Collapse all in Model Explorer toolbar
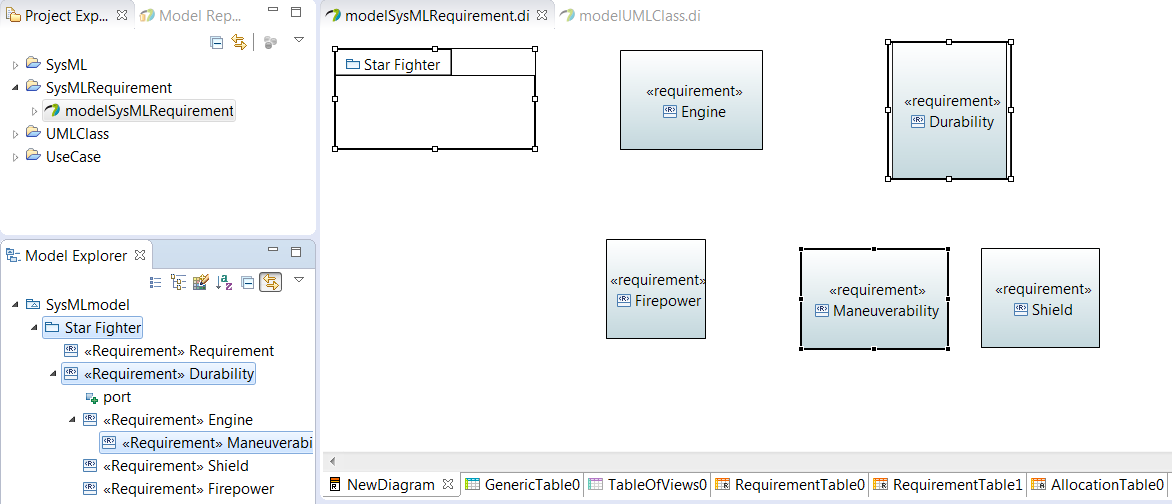The height and width of the screenshot is (504, 1172). coord(247,283)
